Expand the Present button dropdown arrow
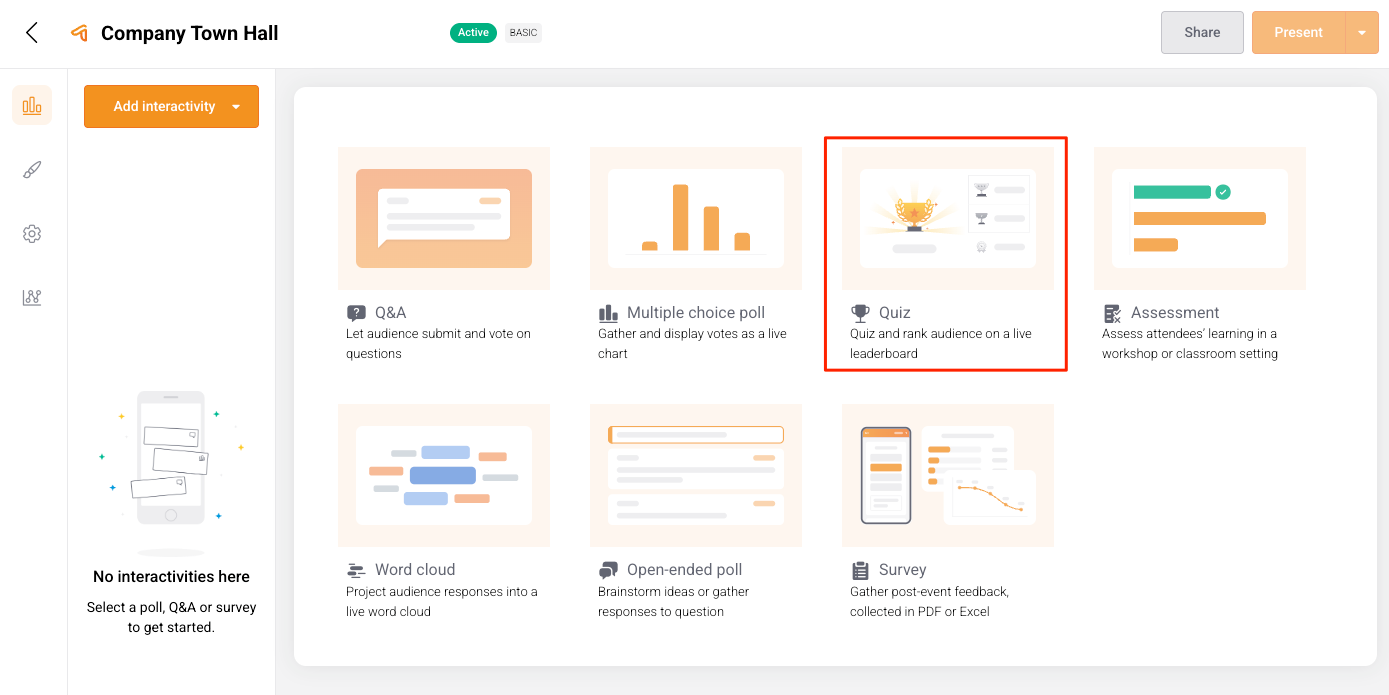The width and height of the screenshot is (1389, 695). (x=1361, y=33)
